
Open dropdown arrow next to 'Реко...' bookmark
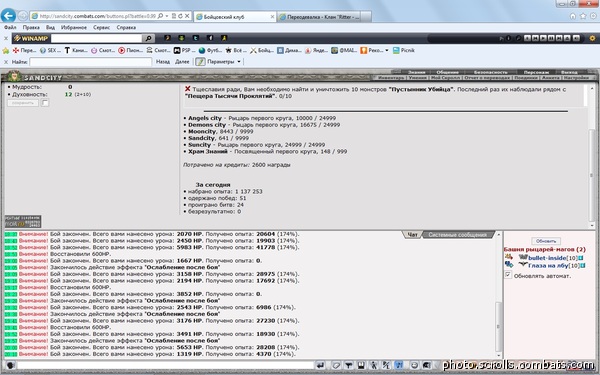coord(386,51)
